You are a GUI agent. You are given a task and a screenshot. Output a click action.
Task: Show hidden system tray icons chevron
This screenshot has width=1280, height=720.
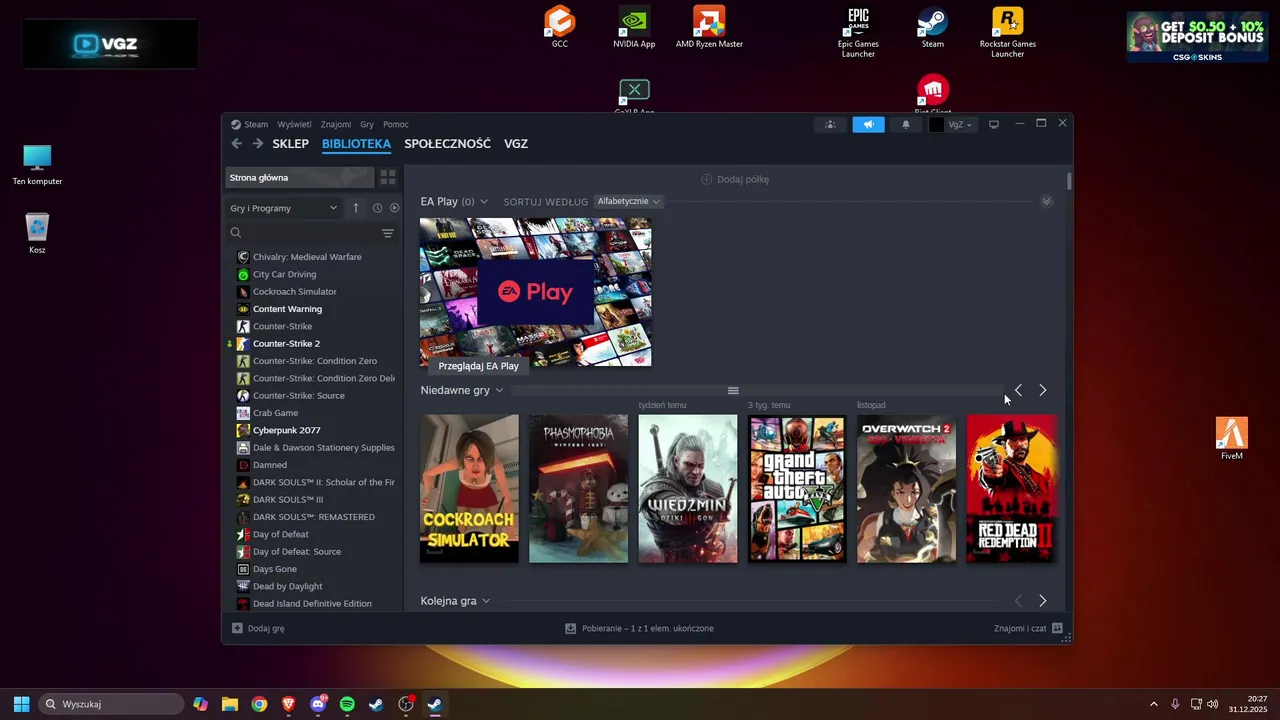[x=1153, y=704]
